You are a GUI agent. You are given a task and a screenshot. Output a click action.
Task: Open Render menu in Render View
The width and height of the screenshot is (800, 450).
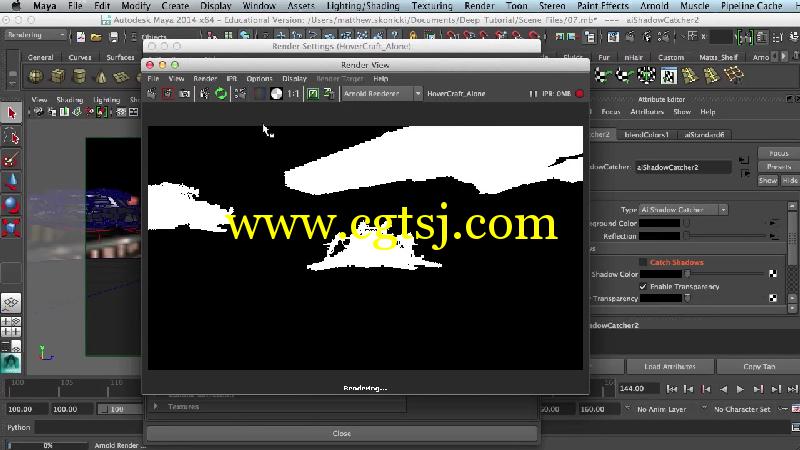point(205,79)
